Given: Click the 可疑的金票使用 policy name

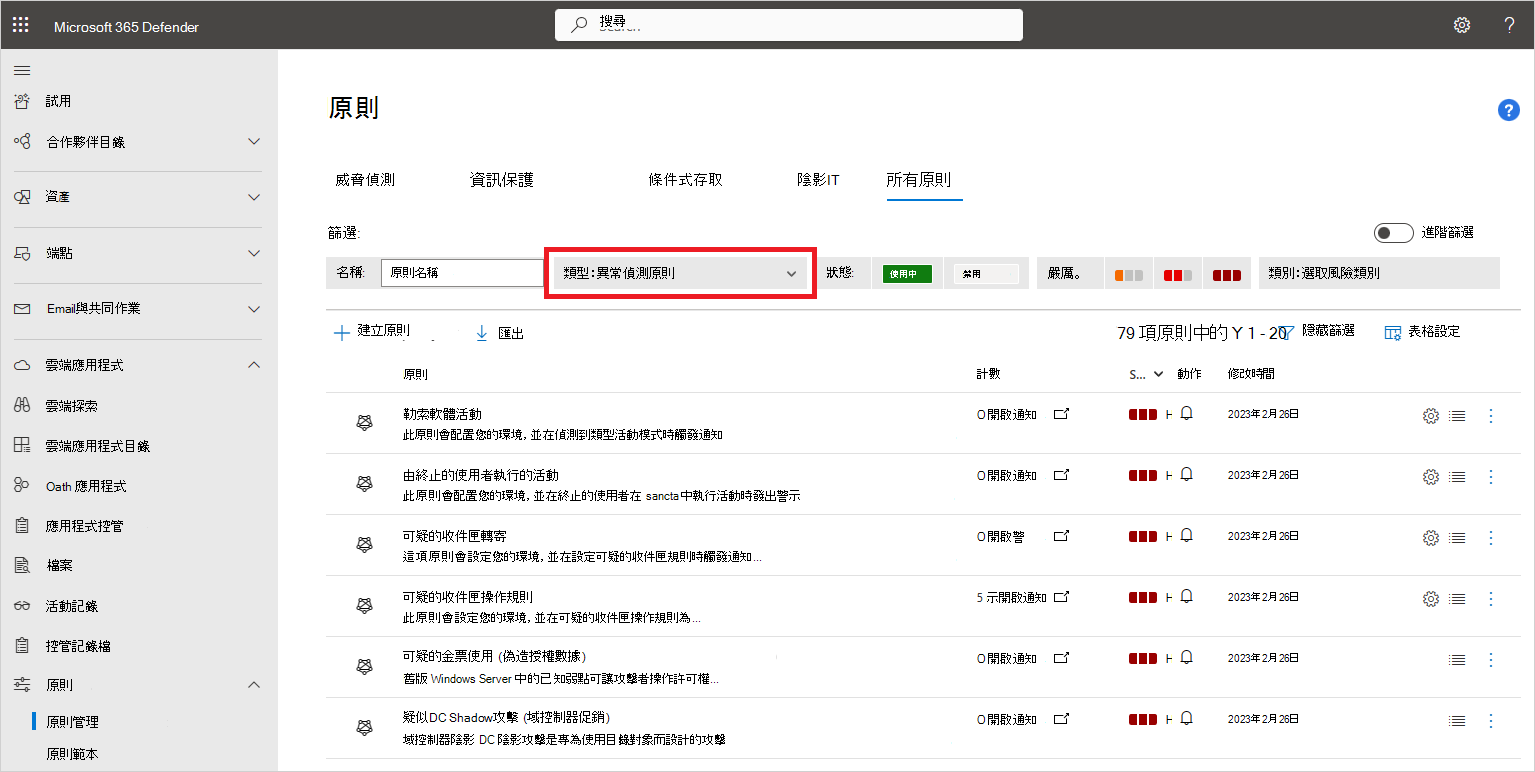Looking at the screenshot, I should pyautogui.click(x=494, y=656).
